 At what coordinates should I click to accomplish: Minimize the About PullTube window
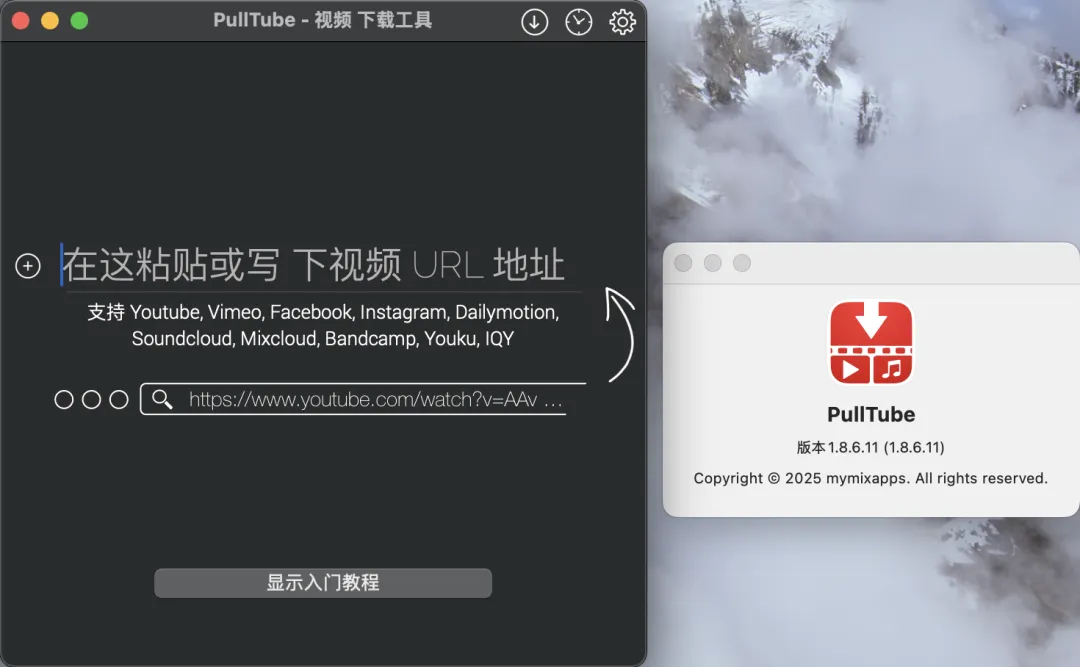point(712,263)
